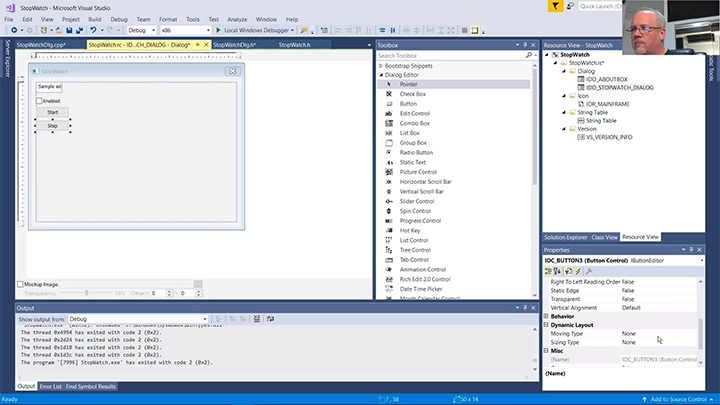Click the Start button in the dialog
This screenshot has width=720, height=405.
(52, 112)
